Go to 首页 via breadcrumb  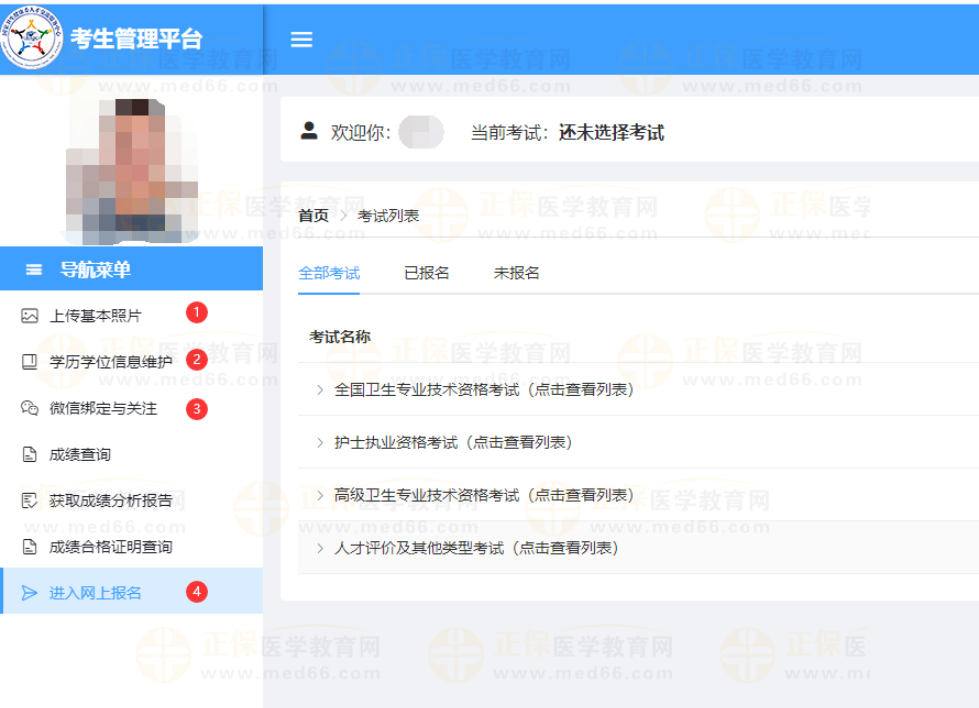click(313, 215)
